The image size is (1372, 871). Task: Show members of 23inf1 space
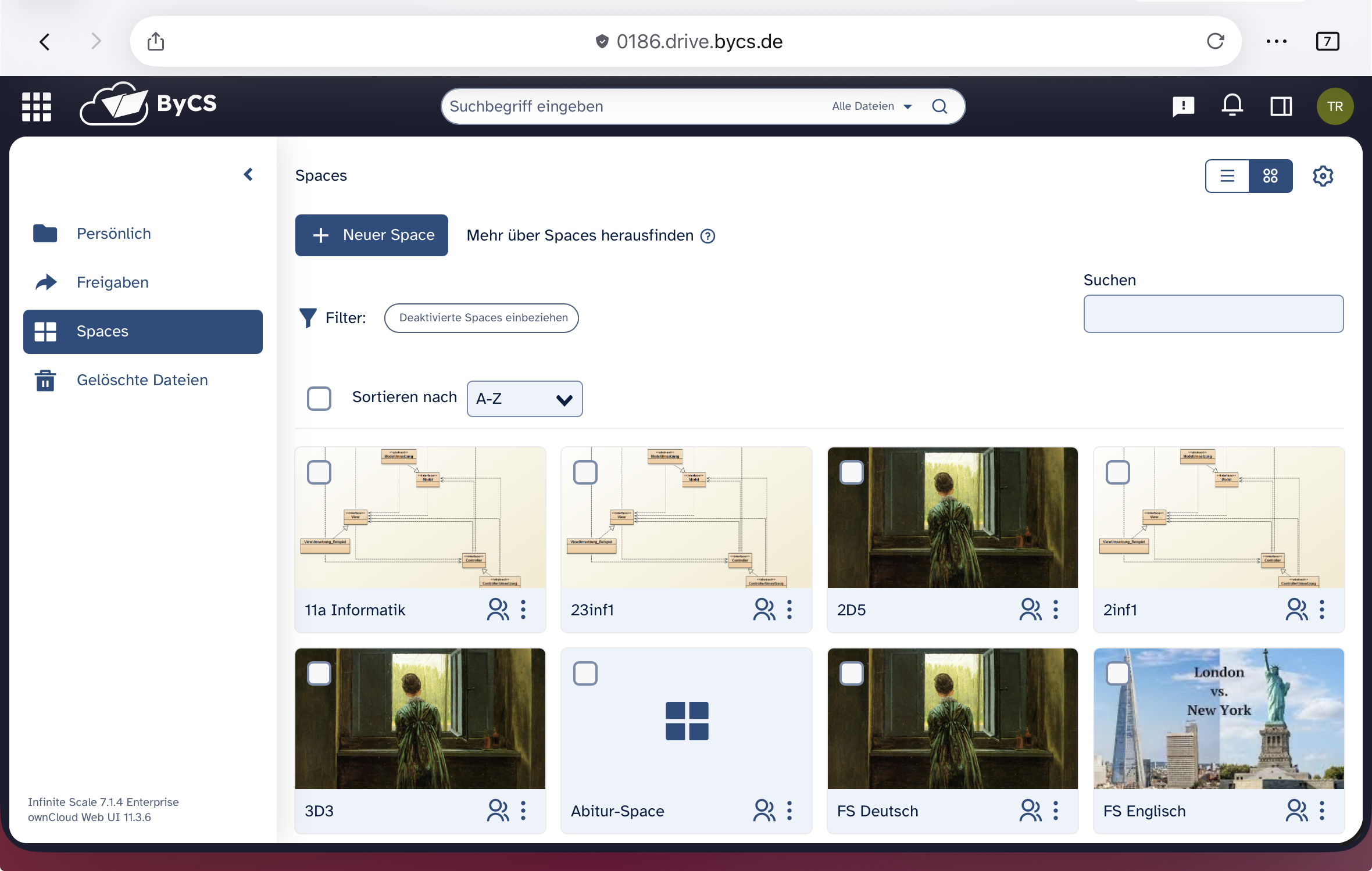tap(764, 609)
